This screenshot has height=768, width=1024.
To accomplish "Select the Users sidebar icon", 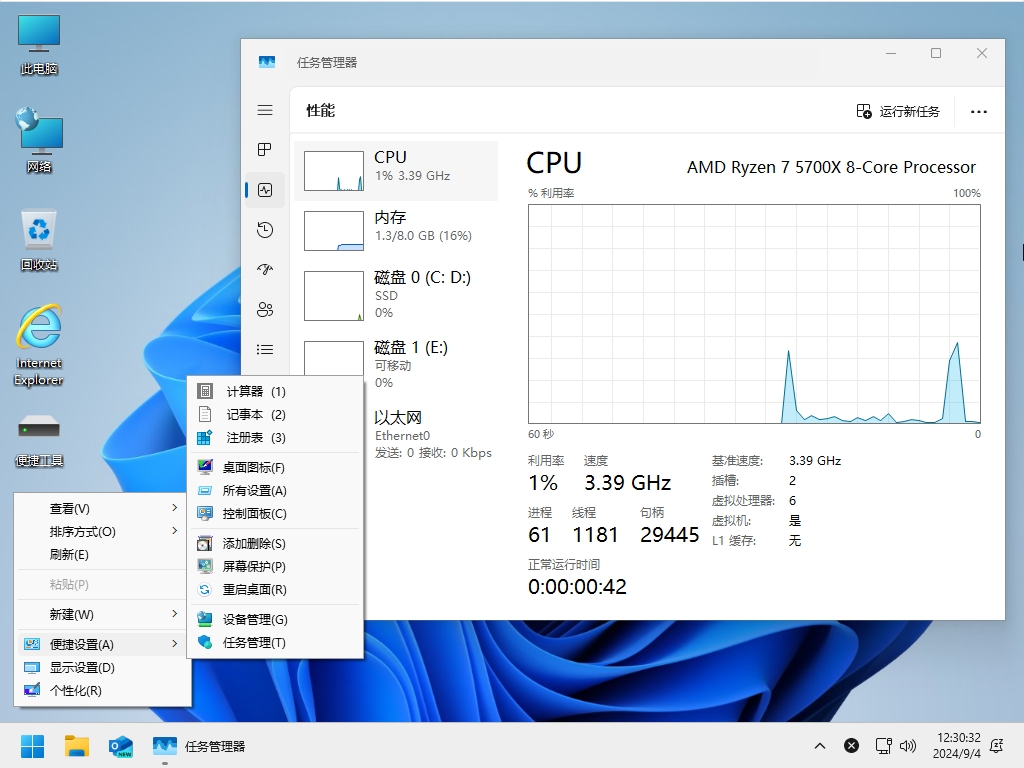I will click(x=264, y=309).
